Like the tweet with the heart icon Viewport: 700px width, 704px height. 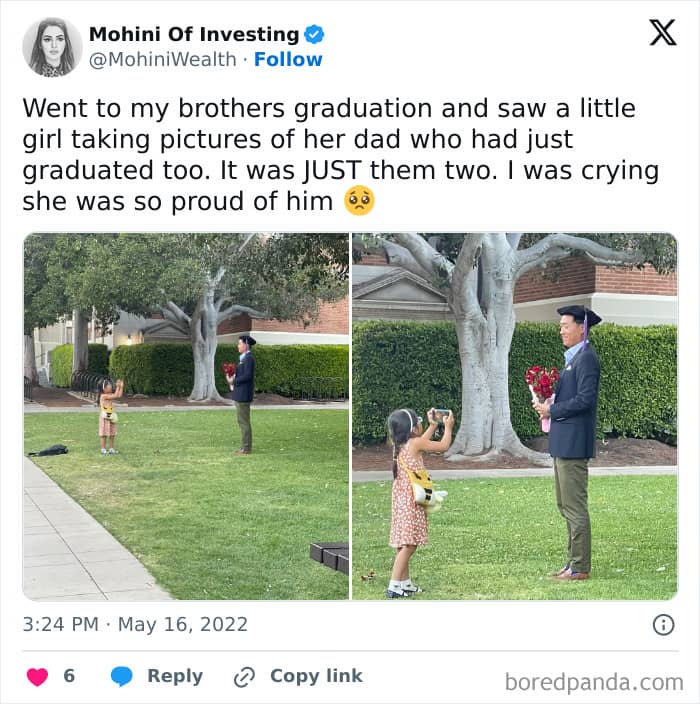(x=37, y=677)
